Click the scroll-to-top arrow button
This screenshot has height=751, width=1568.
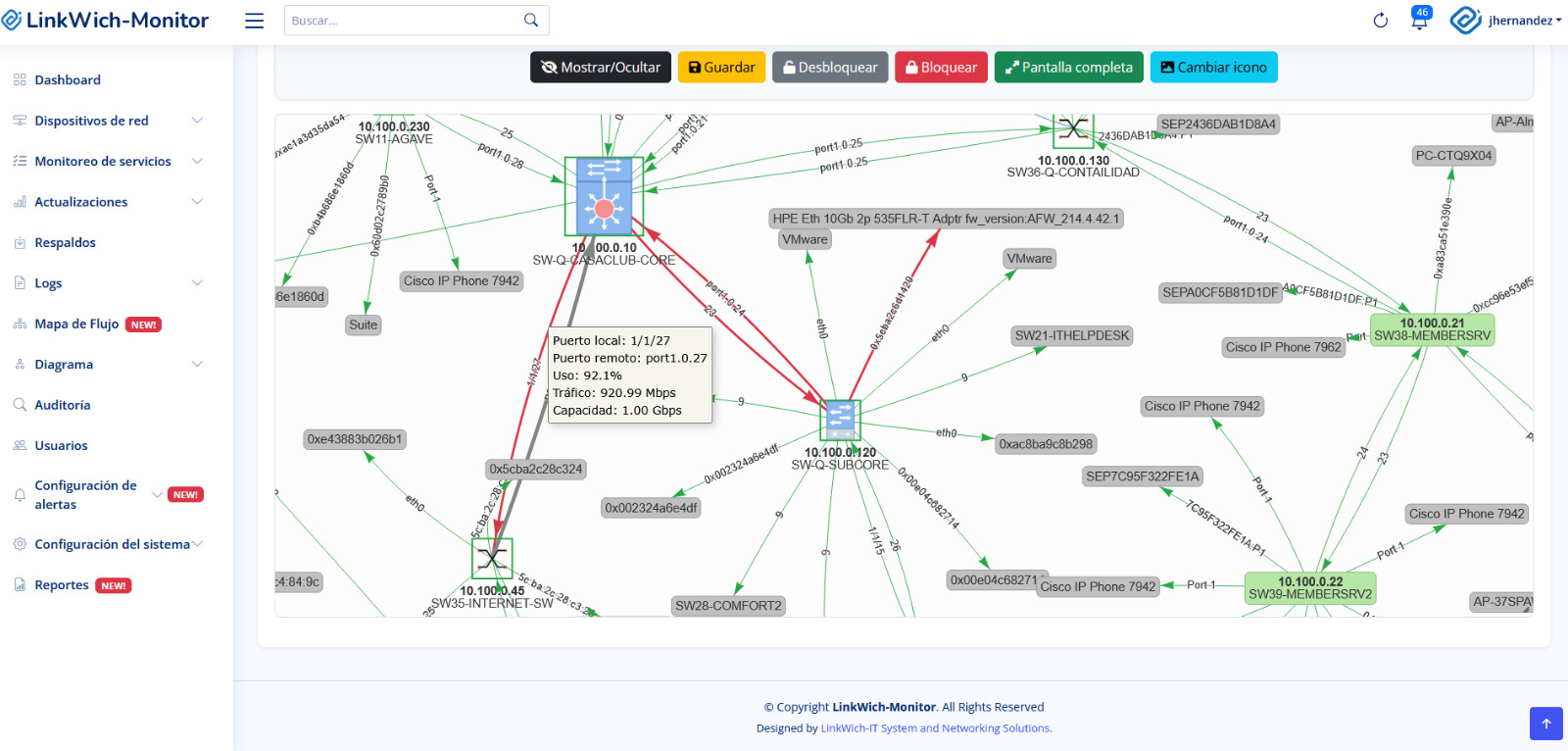tap(1545, 724)
